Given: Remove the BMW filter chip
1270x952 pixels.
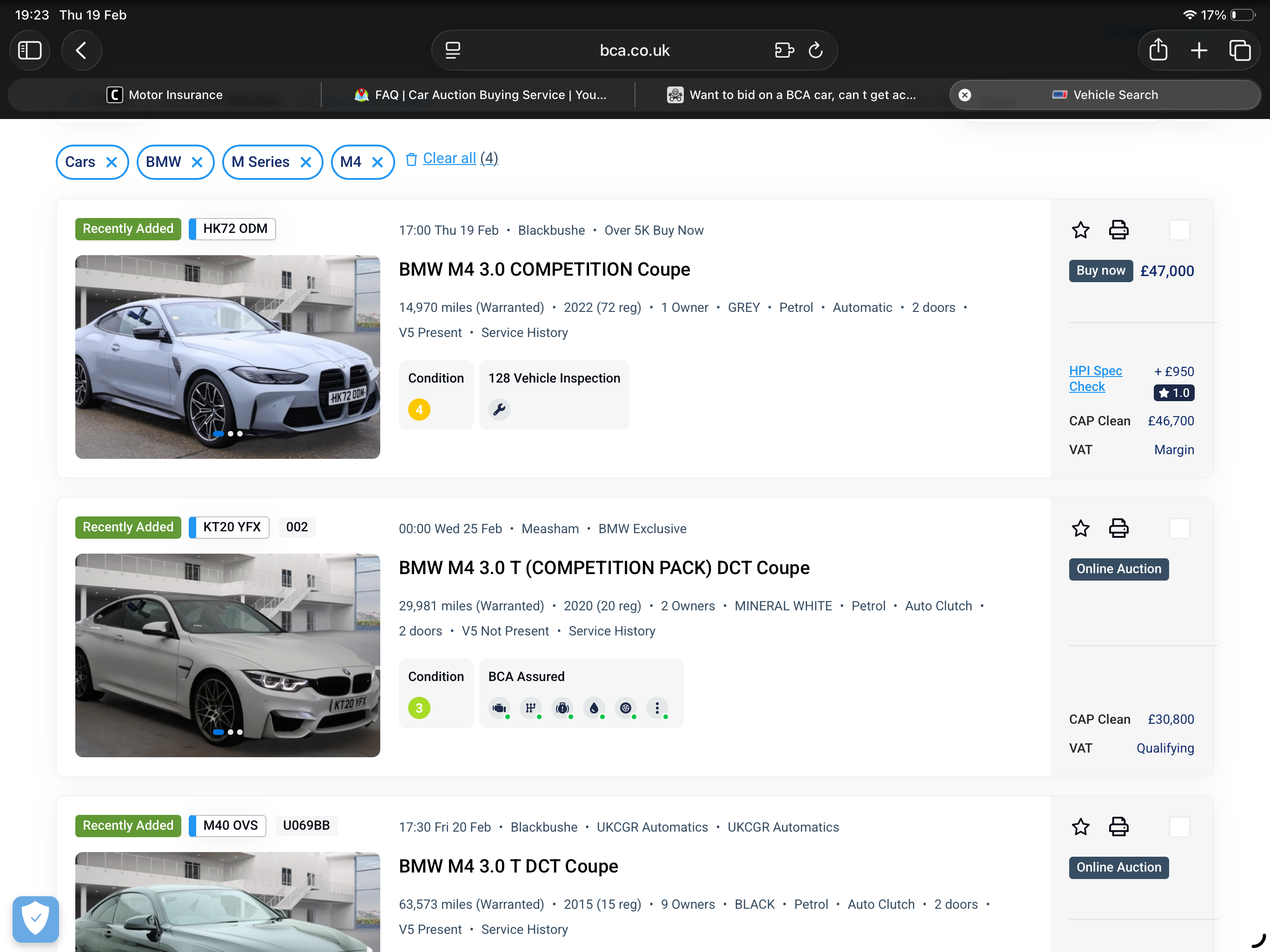Looking at the screenshot, I should [197, 163].
